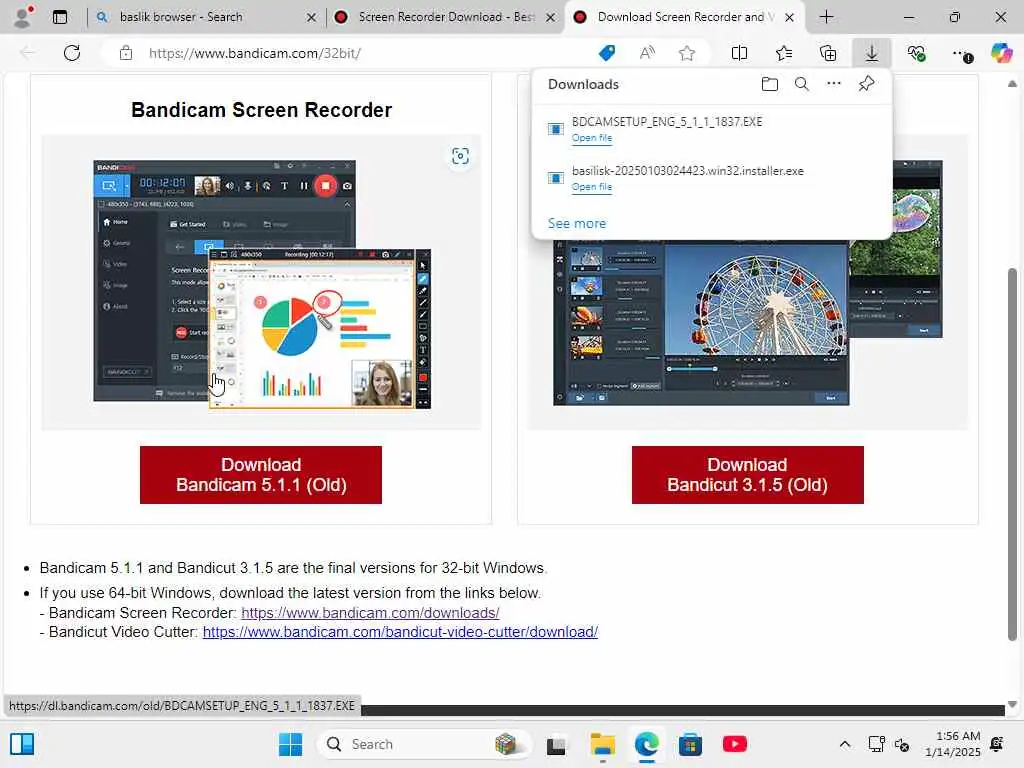Viewport: 1024px width, 768px height.
Task: Click Download Bandicut 3.1.5 (Old) button
Action: (747, 475)
